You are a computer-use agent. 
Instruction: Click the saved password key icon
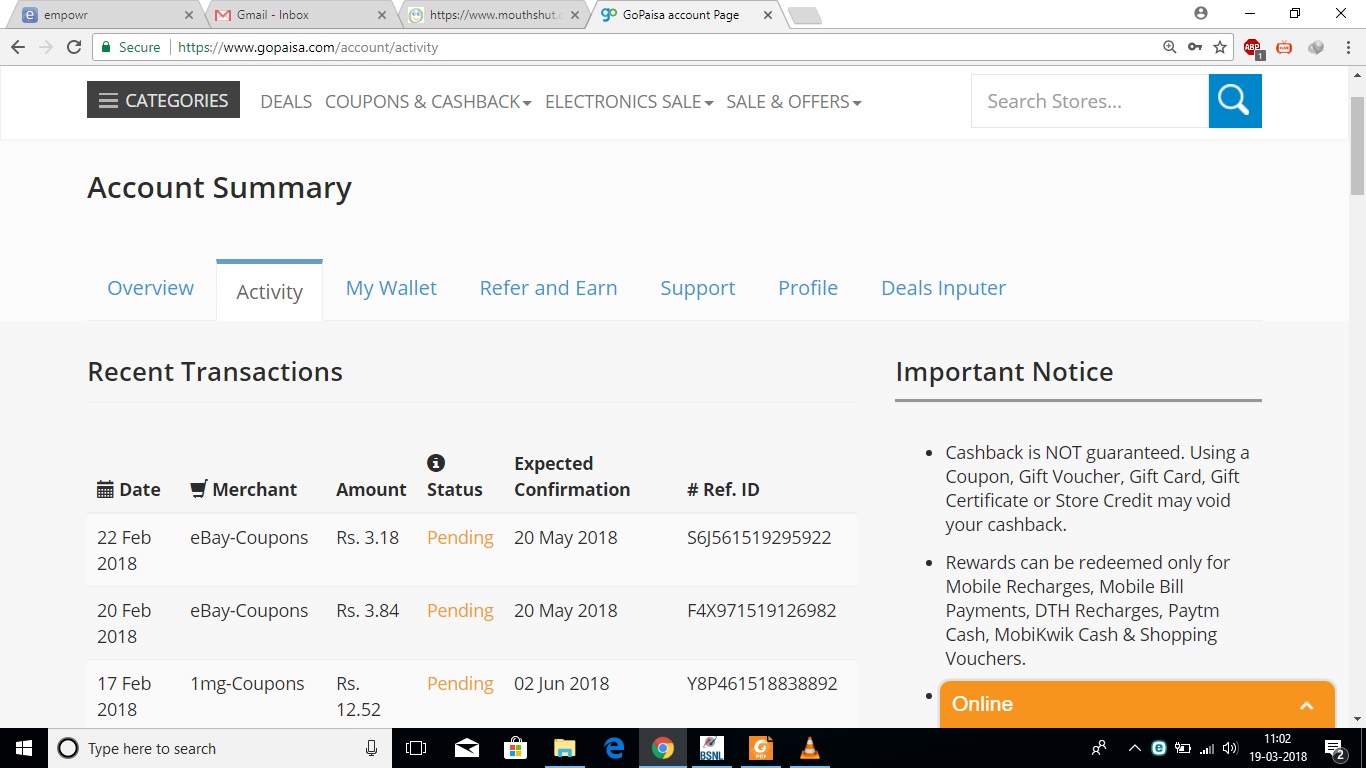pyautogui.click(x=1195, y=47)
